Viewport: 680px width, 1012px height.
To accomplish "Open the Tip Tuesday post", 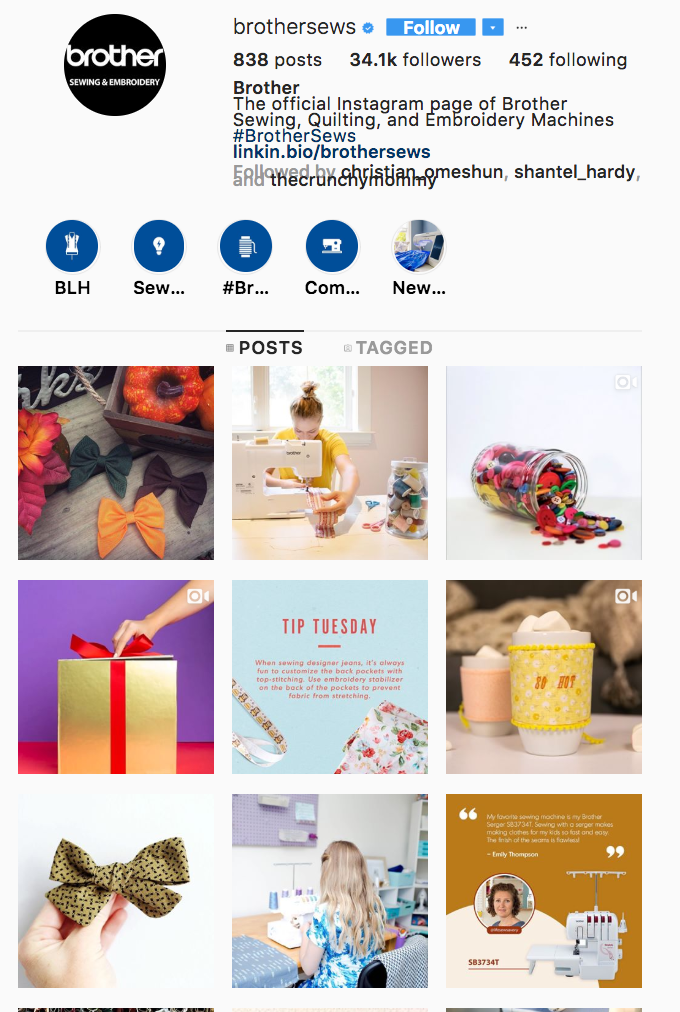I will [330, 677].
